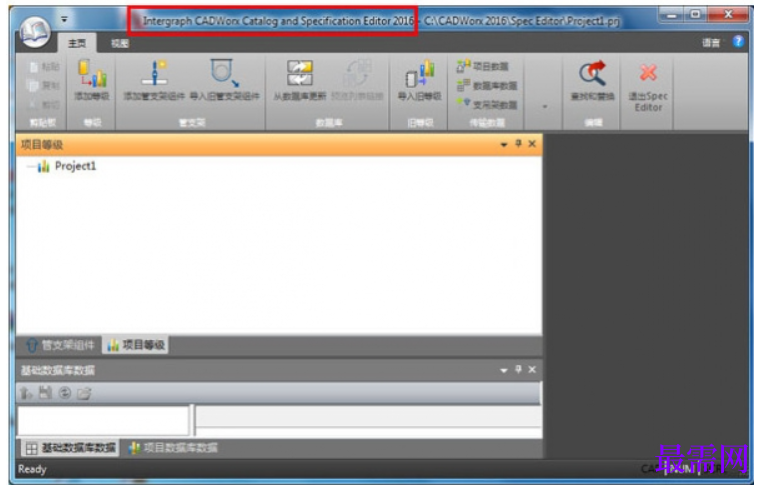The width and height of the screenshot is (767, 490).
Task: Open the 项目等级 panel dropdown arrow
Action: [x=504, y=145]
